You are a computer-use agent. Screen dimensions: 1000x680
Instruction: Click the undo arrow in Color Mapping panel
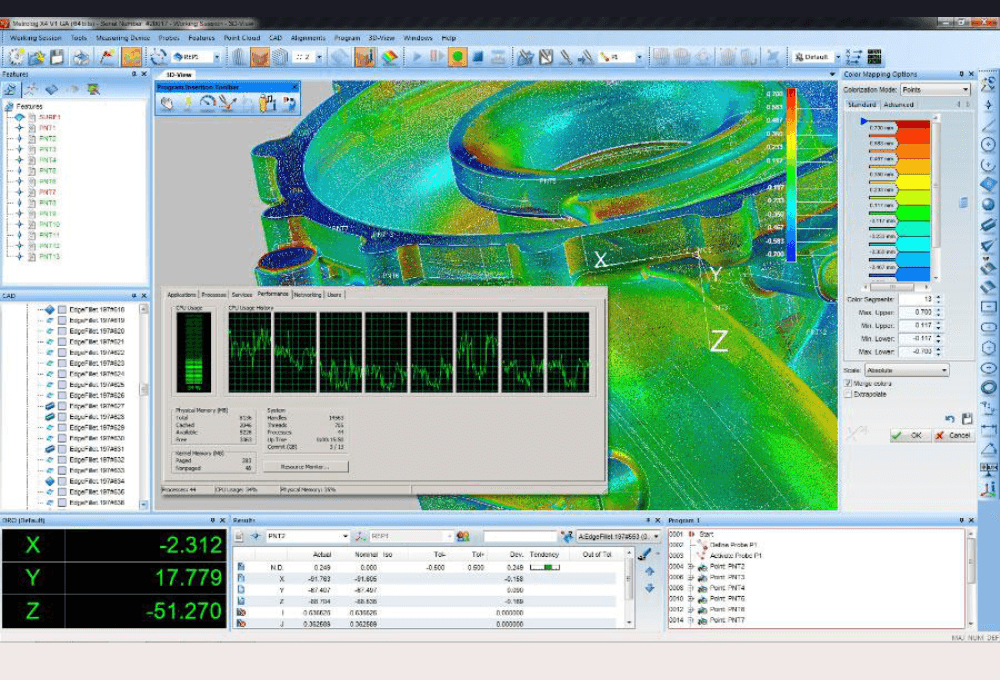click(950, 418)
